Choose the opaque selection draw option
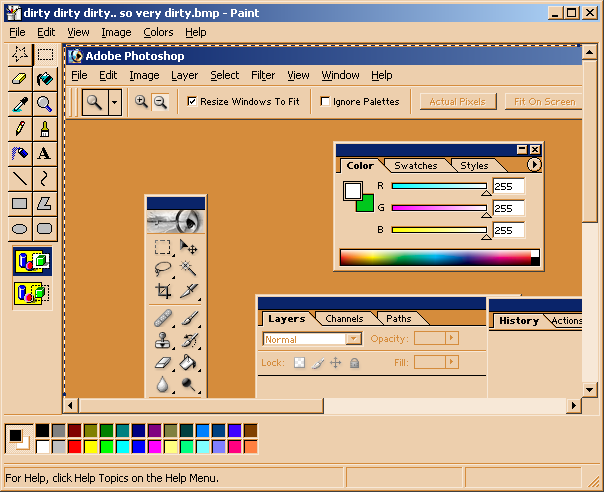The width and height of the screenshot is (604, 492). [x=32, y=262]
